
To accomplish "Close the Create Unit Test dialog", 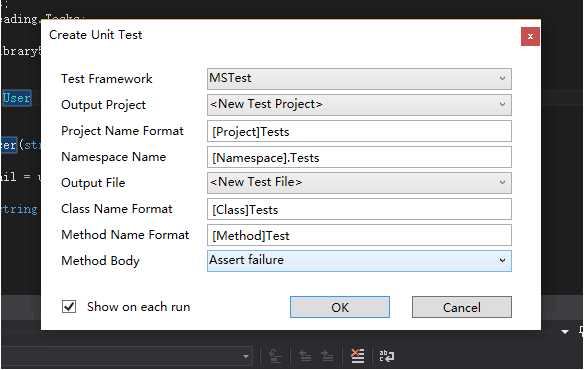I will tap(530, 37).
